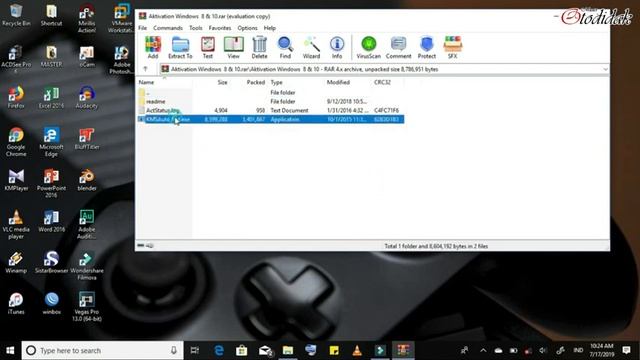This screenshot has width=640, height=360.
Task: Click the Protect shield icon
Action: [x=427, y=47]
